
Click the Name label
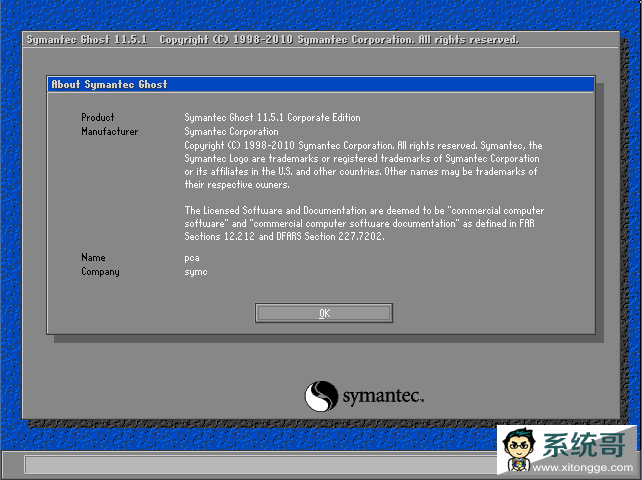coord(93,258)
